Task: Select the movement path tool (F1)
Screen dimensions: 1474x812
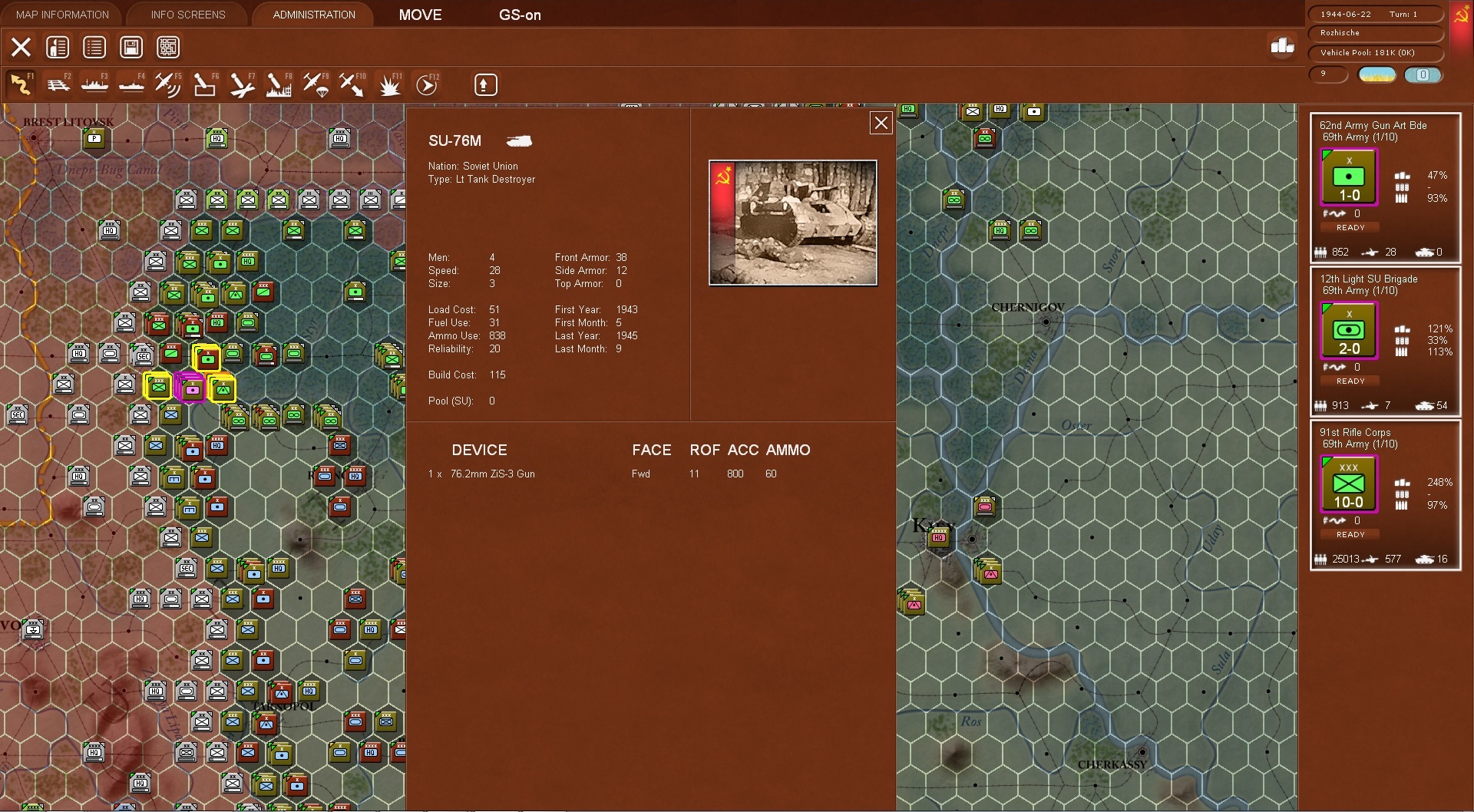Action: tap(21, 84)
